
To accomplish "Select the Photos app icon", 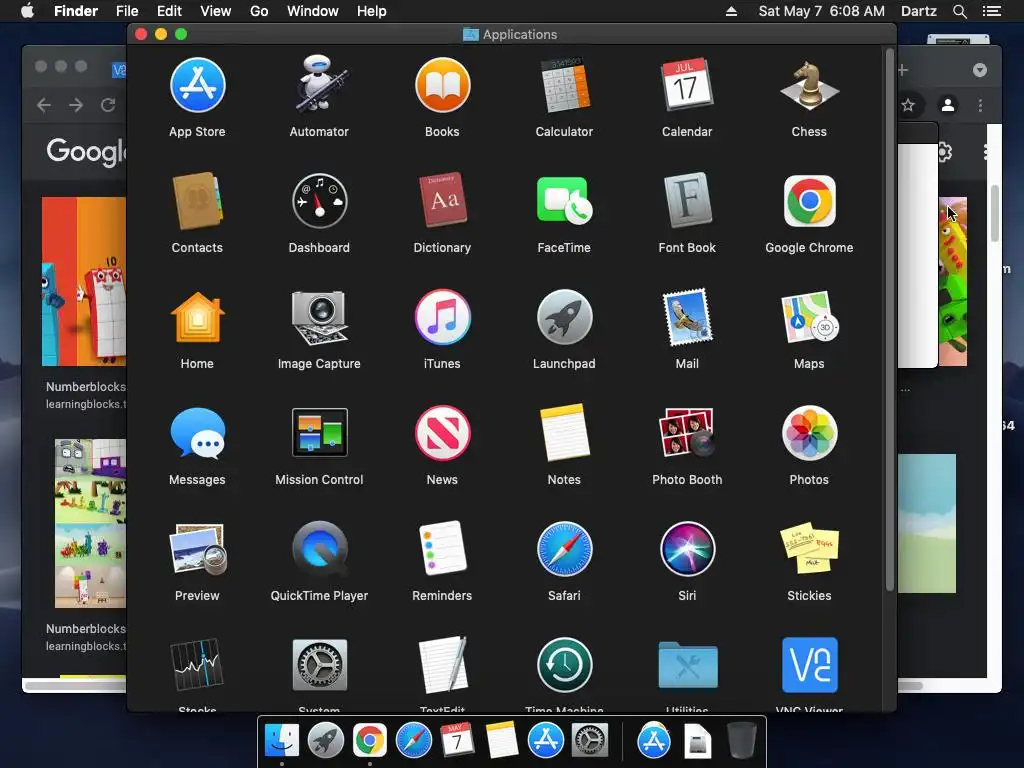I will click(809, 432).
